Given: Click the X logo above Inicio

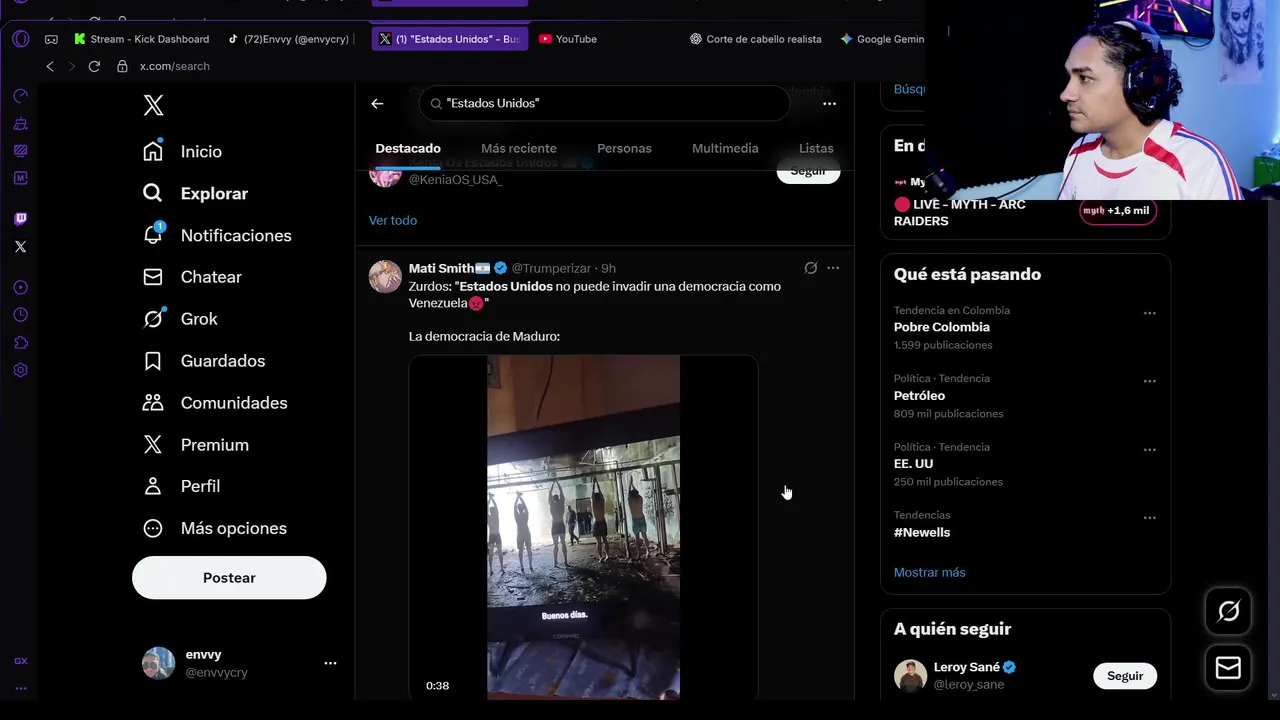Looking at the screenshot, I should coord(153,105).
